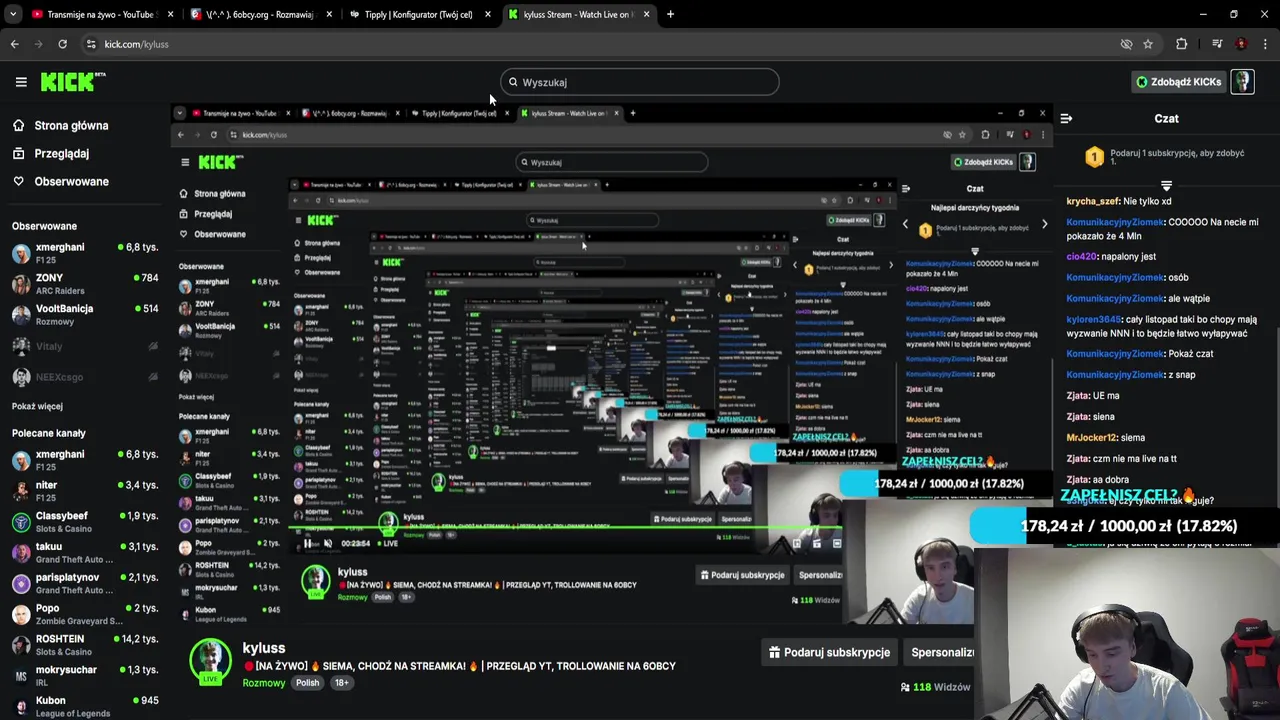The width and height of the screenshot is (1280, 720).
Task: Open the Chrome three-dot menu
Action: click(1265, 44)
